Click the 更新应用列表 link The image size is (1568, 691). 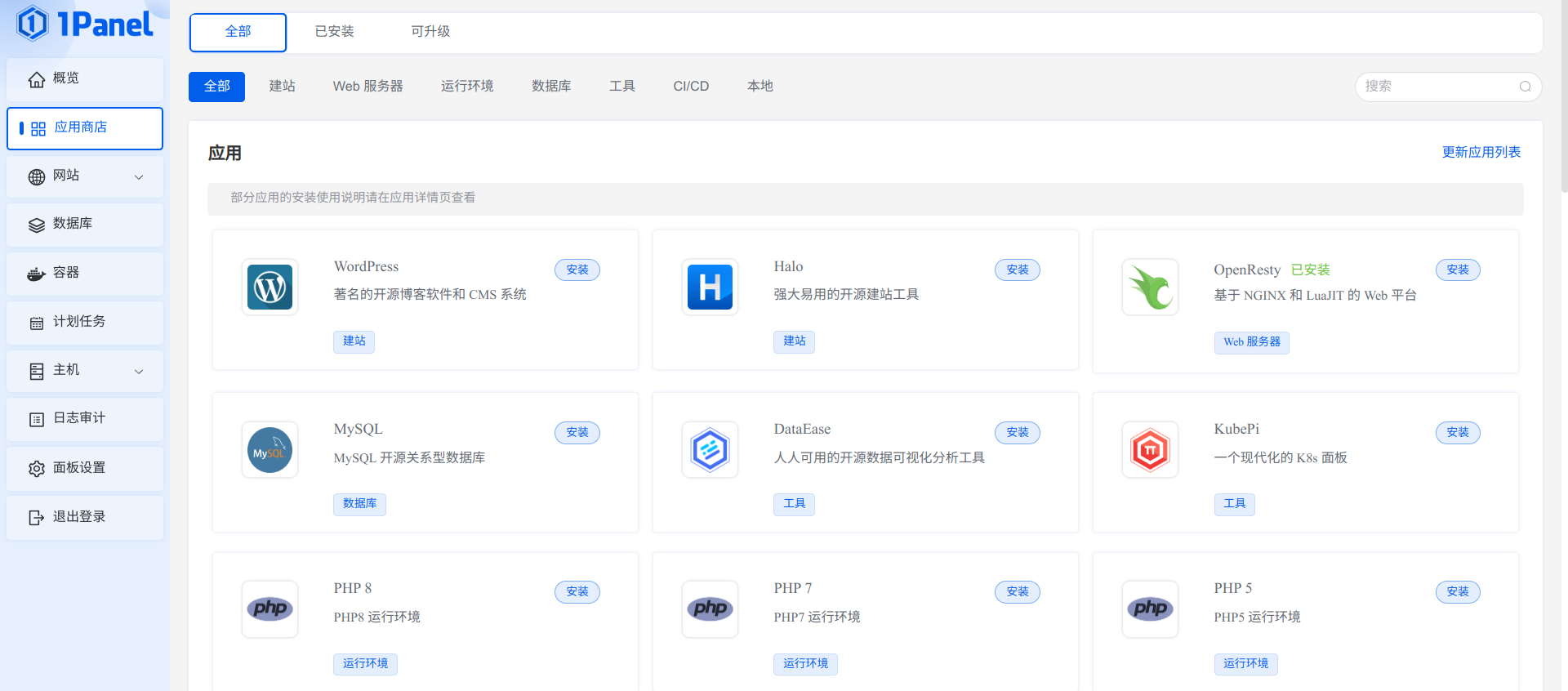[x=1481, y=153]
